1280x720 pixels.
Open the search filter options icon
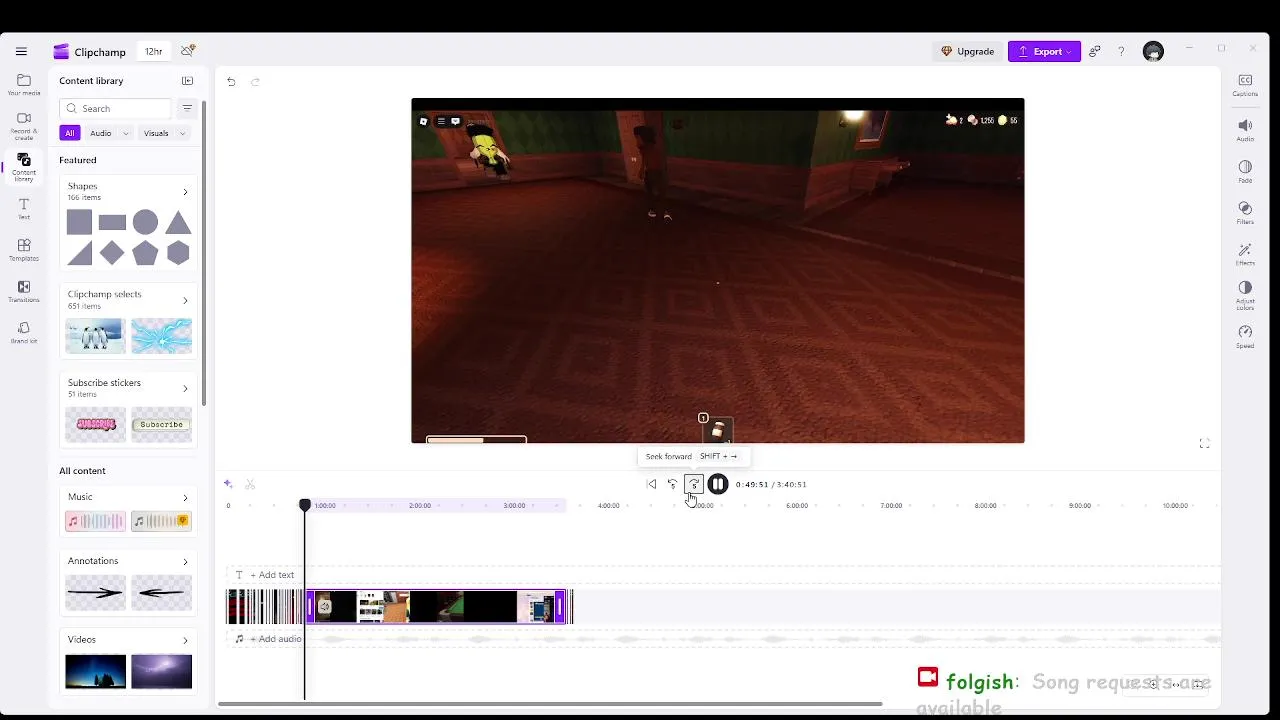(x=187, y=108)
